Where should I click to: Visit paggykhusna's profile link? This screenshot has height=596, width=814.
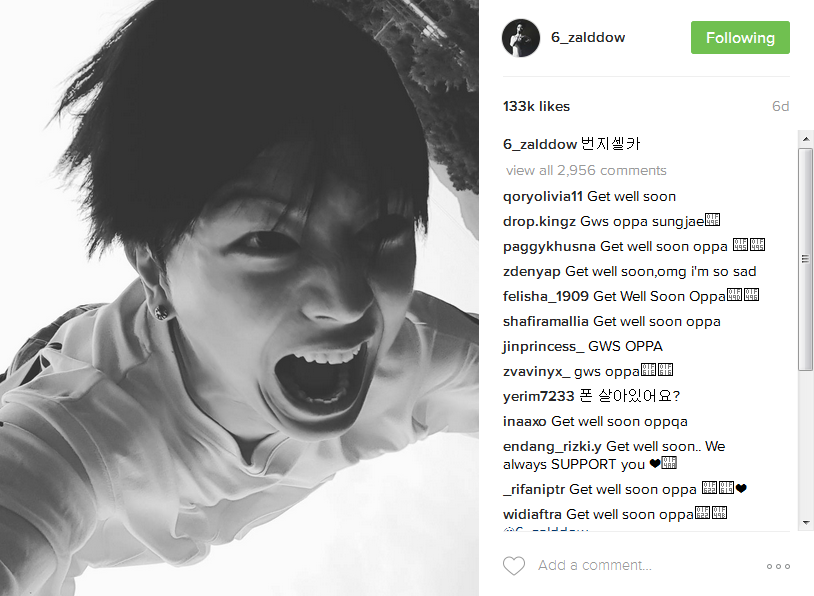(x=549, y=247)
